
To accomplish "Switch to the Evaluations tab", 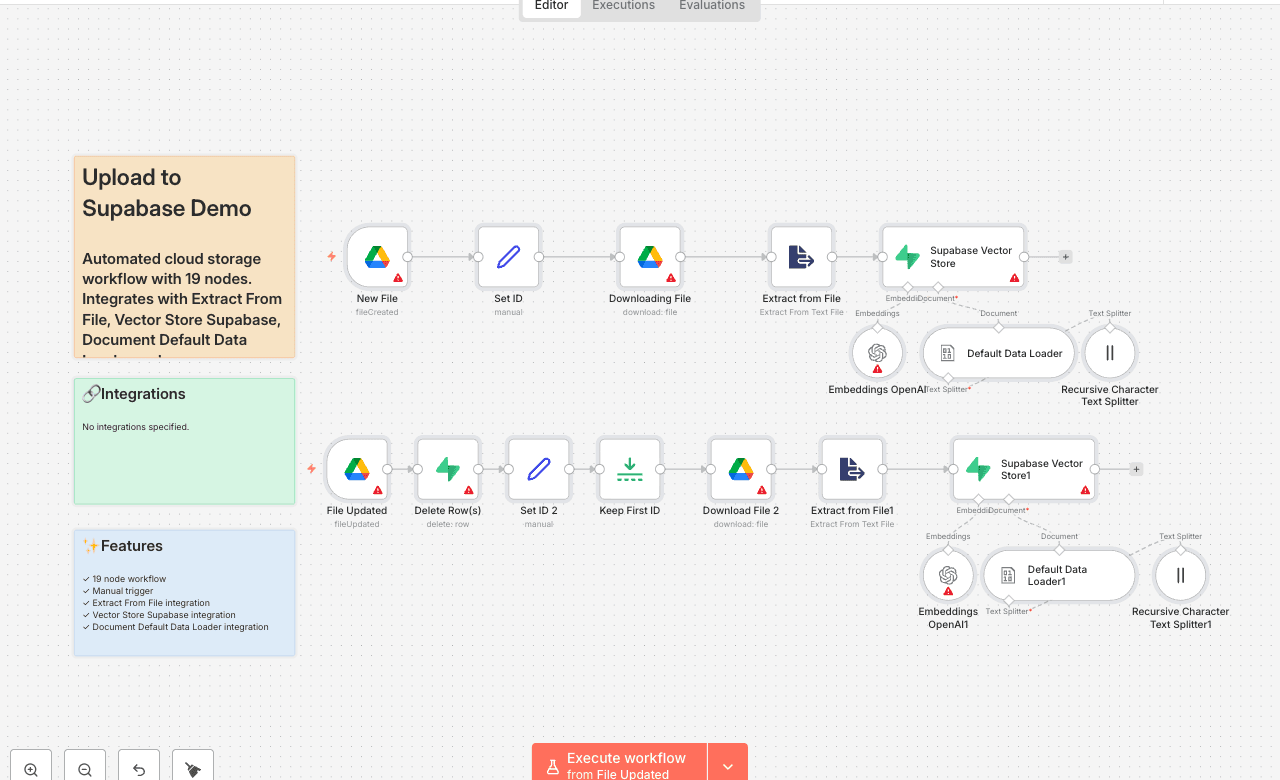I will (x=711, y=6).
